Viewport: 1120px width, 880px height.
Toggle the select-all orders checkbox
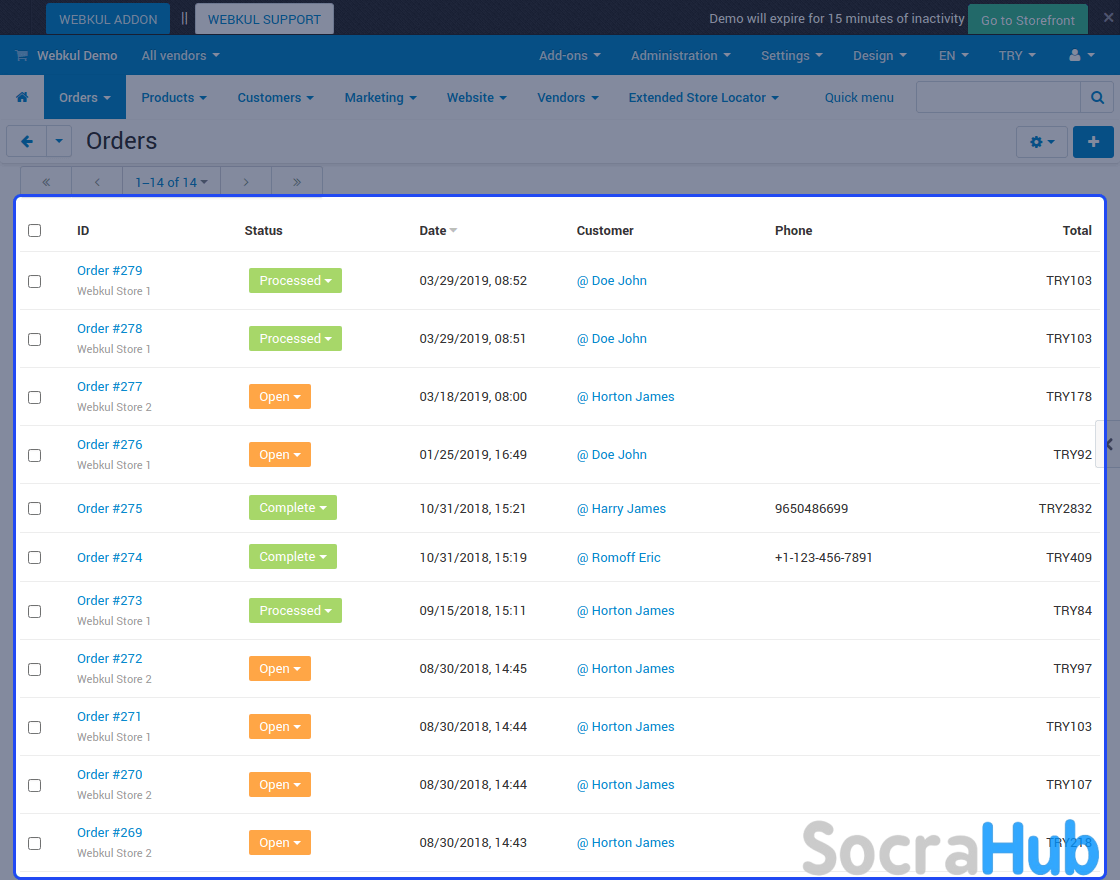click(x=35, y=230)
